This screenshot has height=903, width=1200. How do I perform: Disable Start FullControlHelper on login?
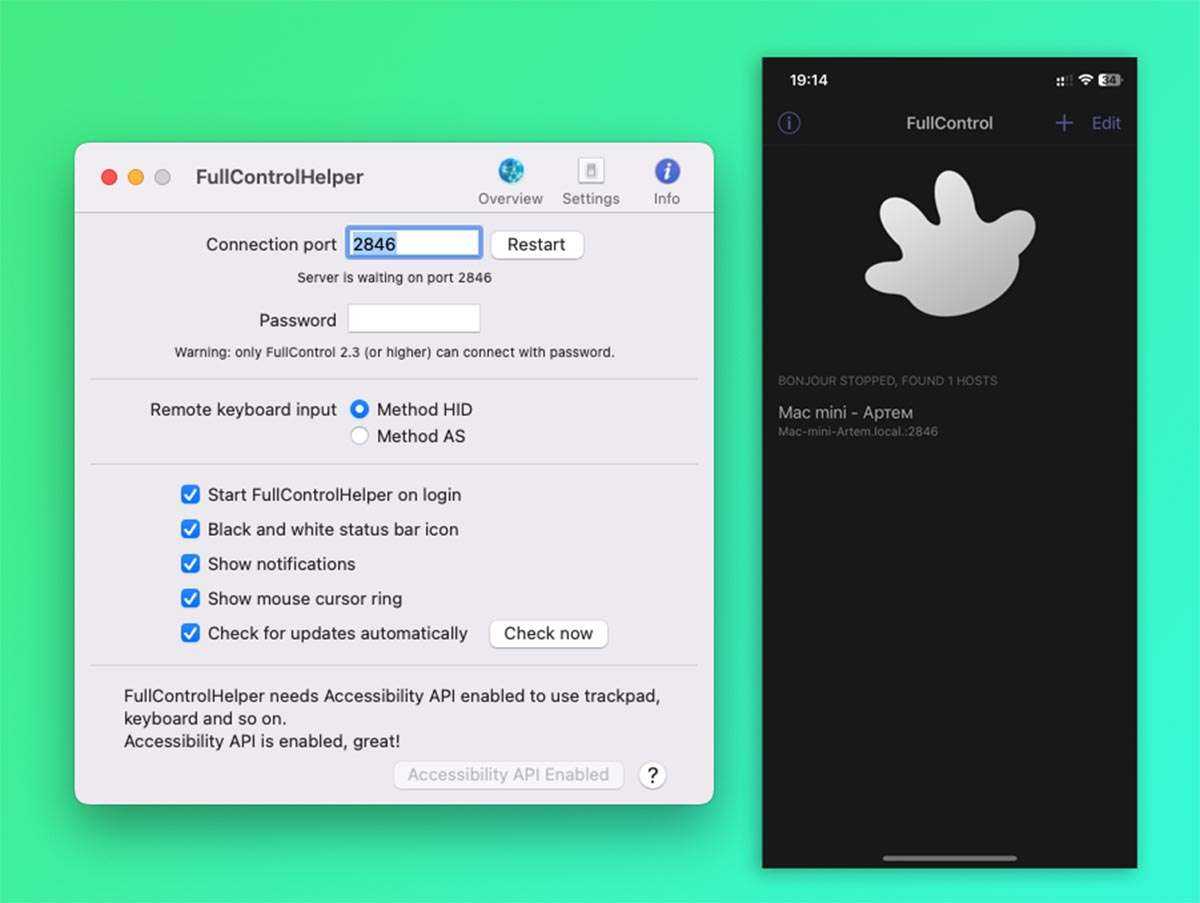click(190, 494)
